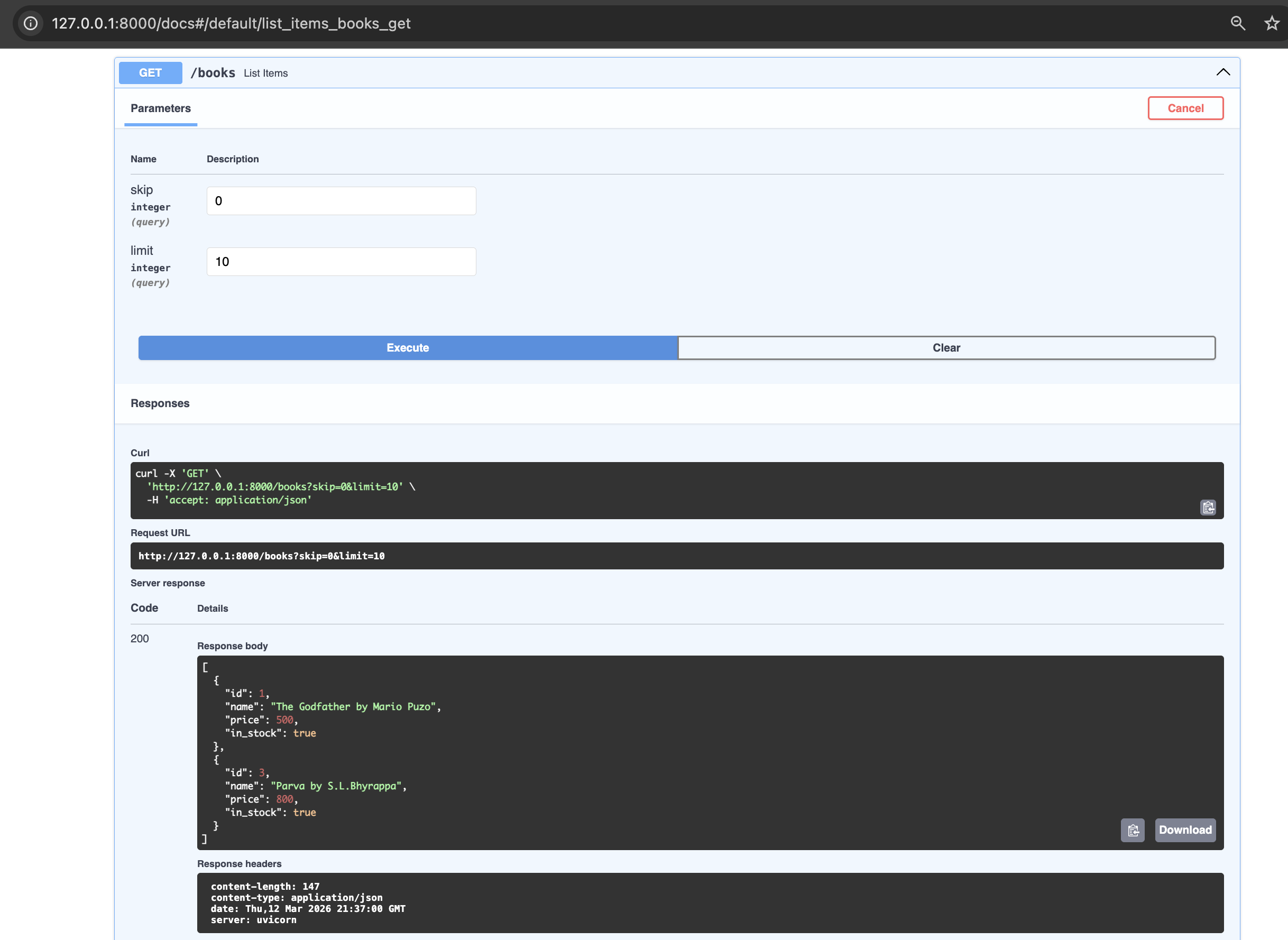
Task: Open the browser search zoom icon
Action: pos(1238,23)
